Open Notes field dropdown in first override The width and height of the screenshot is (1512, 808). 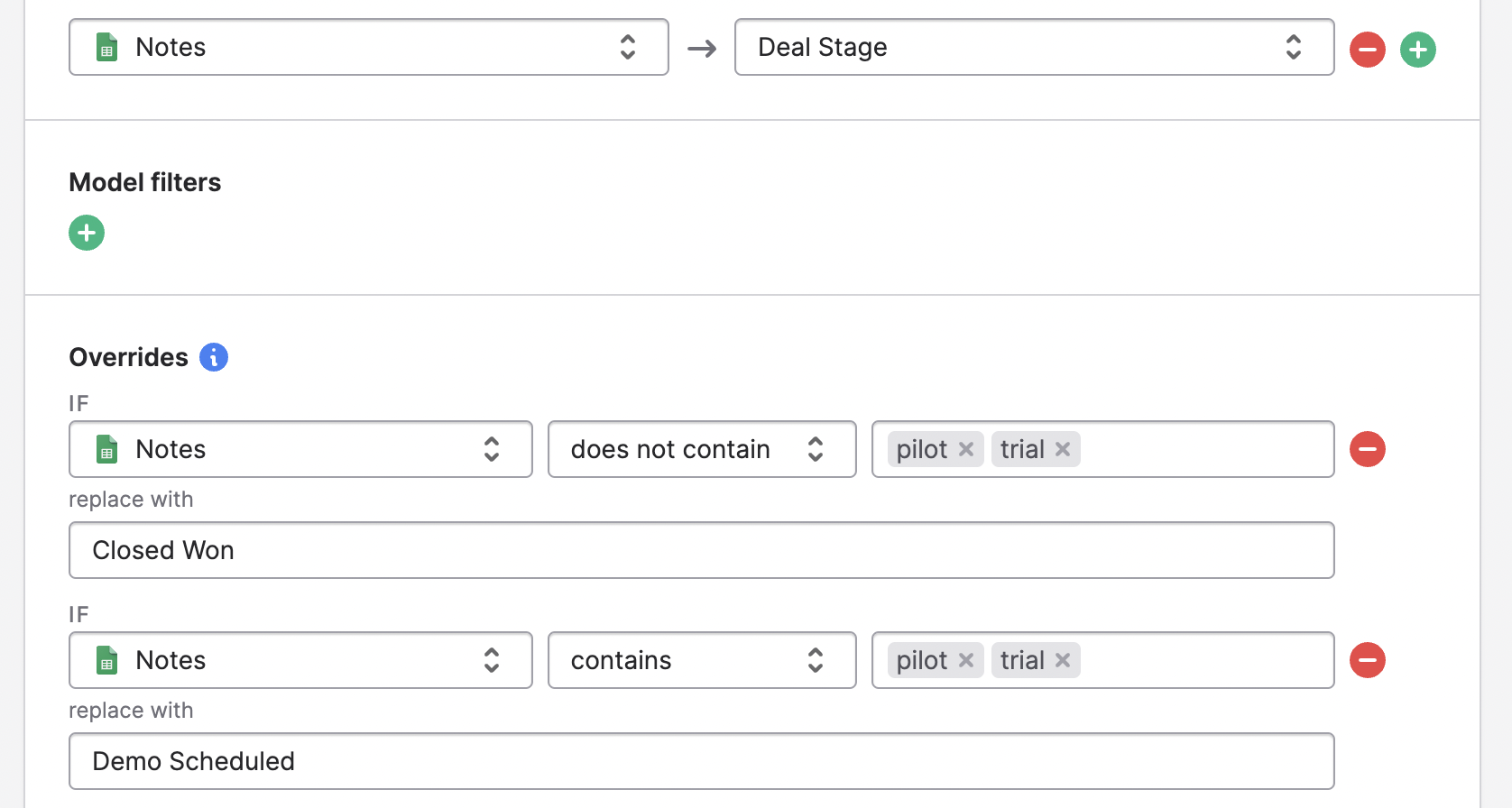(300, 449)
